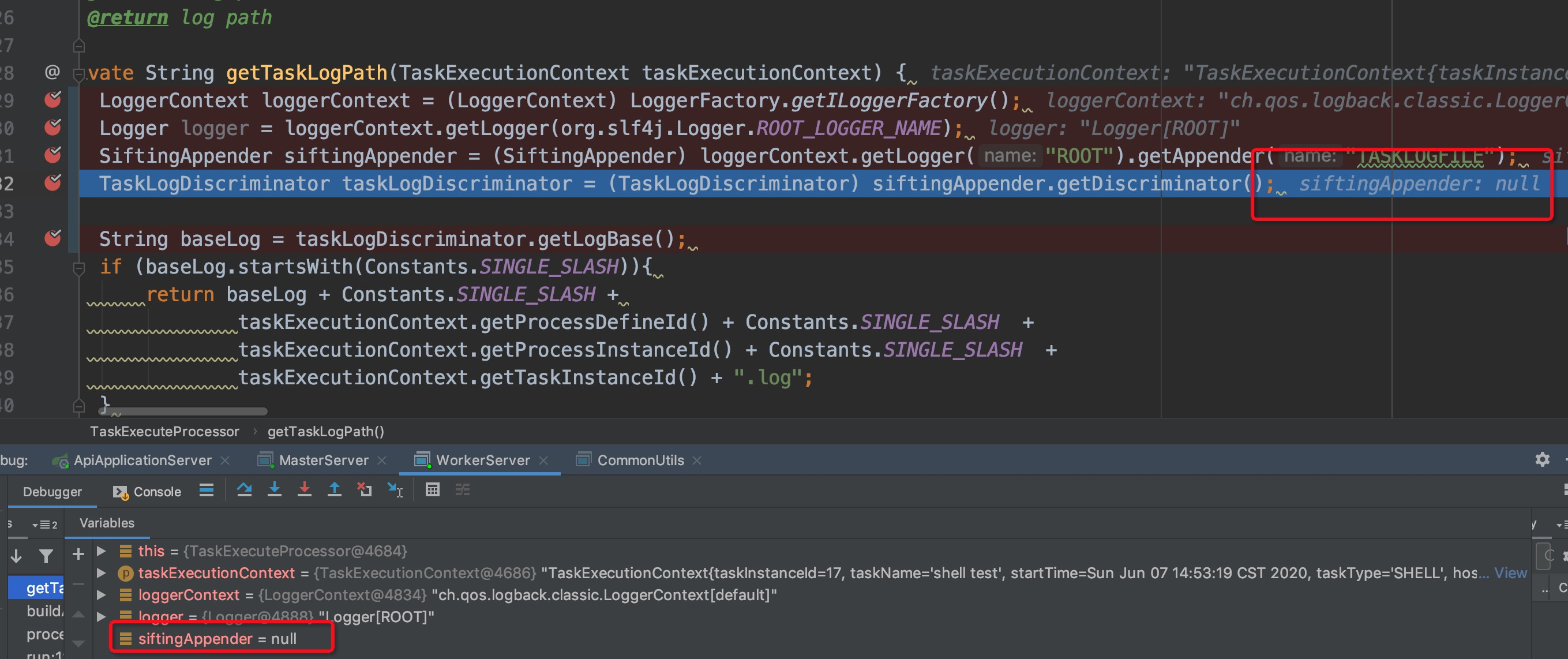Click the Step Into icon
Screen dimensions: 1568x659
click(x=275, y=490)
